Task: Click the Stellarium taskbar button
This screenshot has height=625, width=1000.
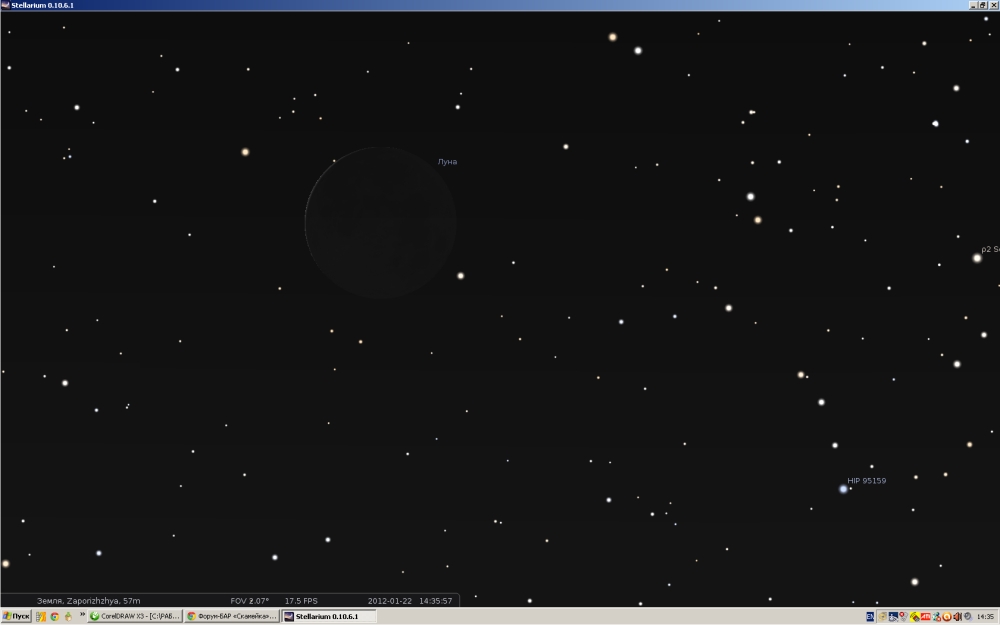Action: [x=328, y=616]
